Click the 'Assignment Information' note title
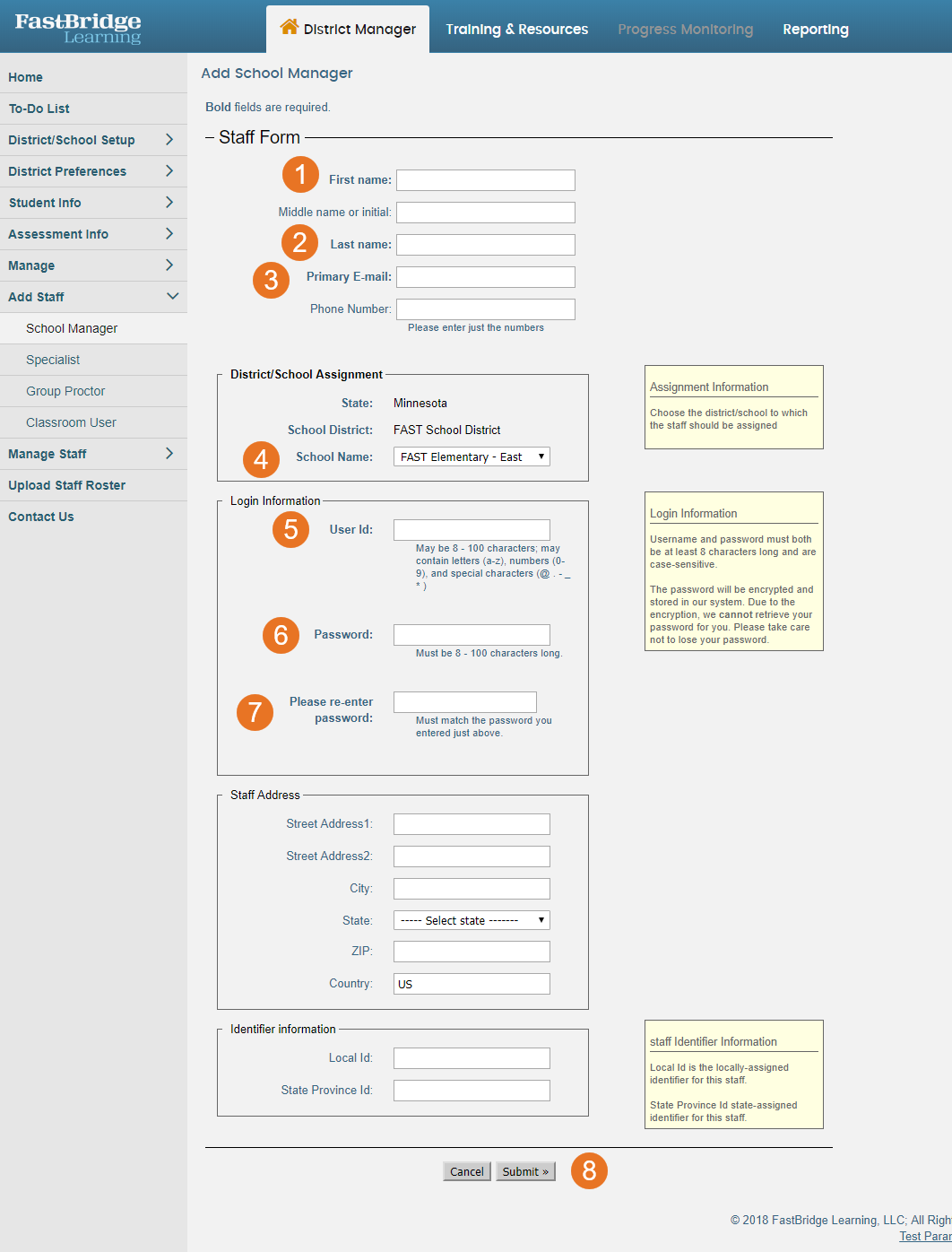Viewport: 952px width, 1252px height. 709,387
